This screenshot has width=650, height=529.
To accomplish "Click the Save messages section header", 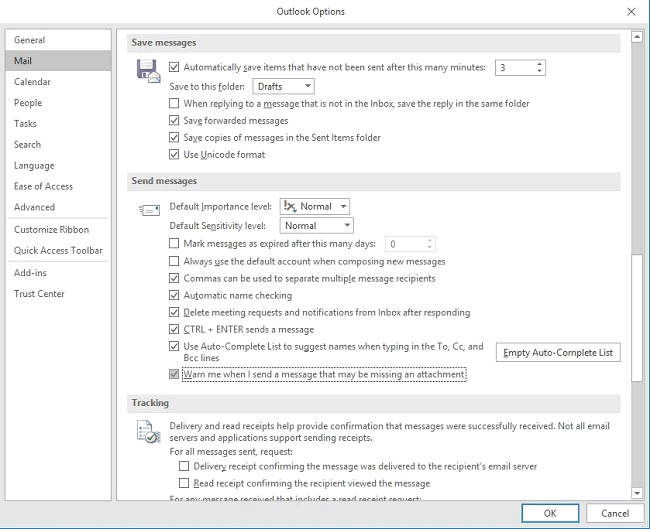I will pos(374,43).
